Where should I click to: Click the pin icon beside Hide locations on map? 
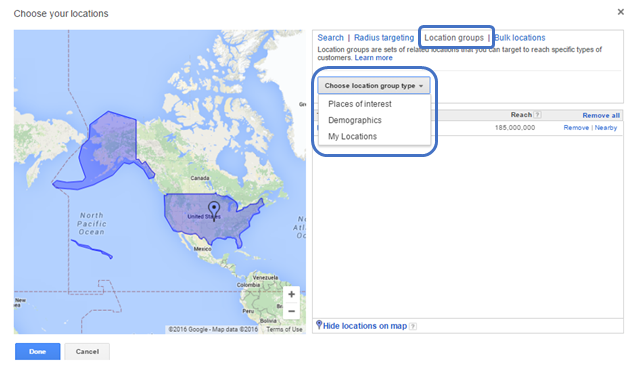pos(319,325)
